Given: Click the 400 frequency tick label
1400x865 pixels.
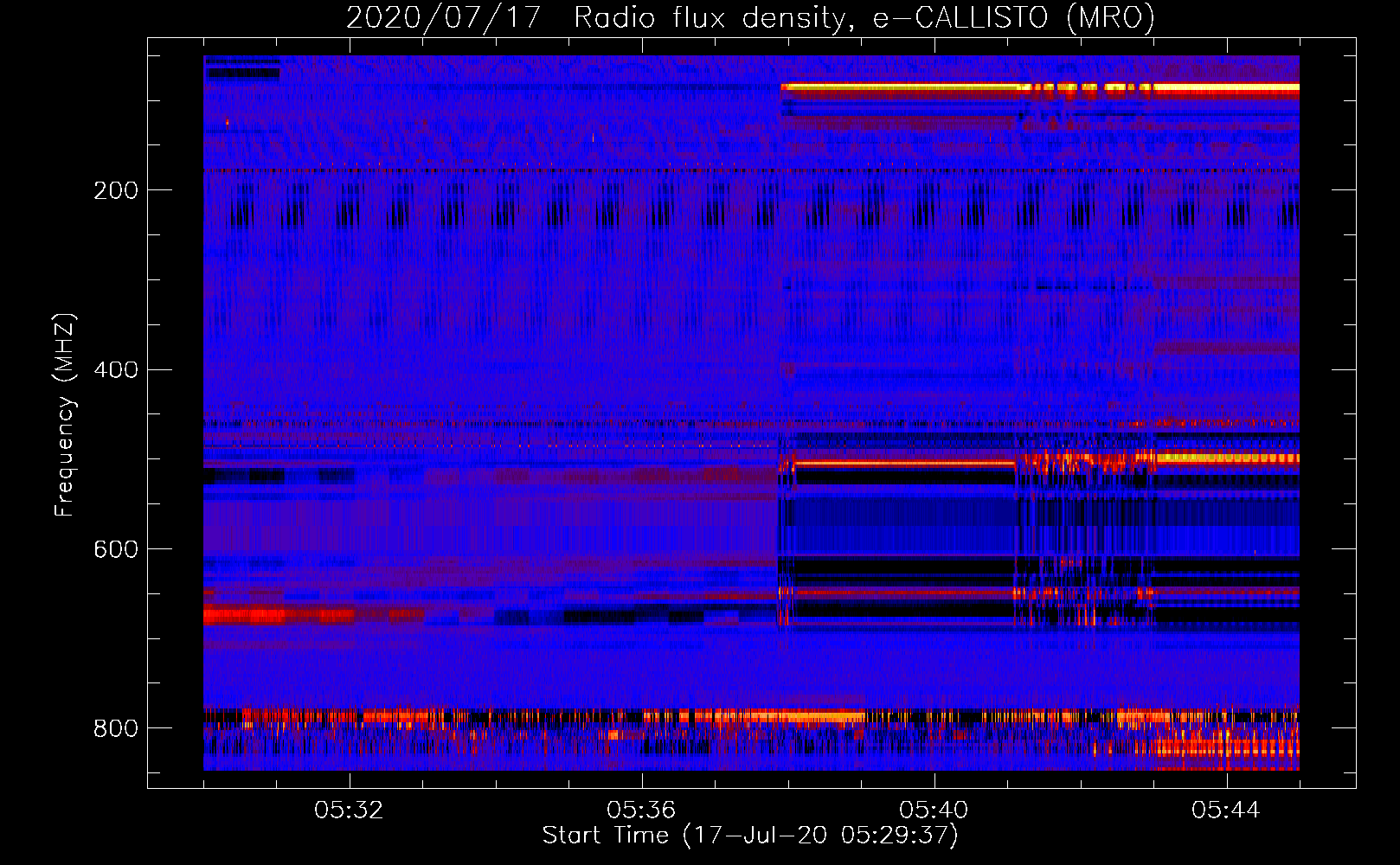Looking at the screenshot, I should tap(116, 369).
